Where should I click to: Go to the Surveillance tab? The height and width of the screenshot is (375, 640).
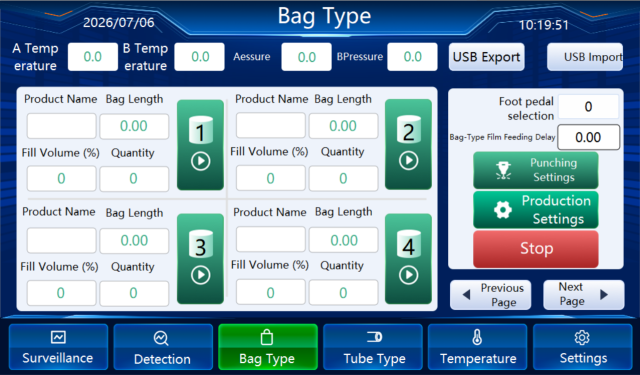point(58,347)
